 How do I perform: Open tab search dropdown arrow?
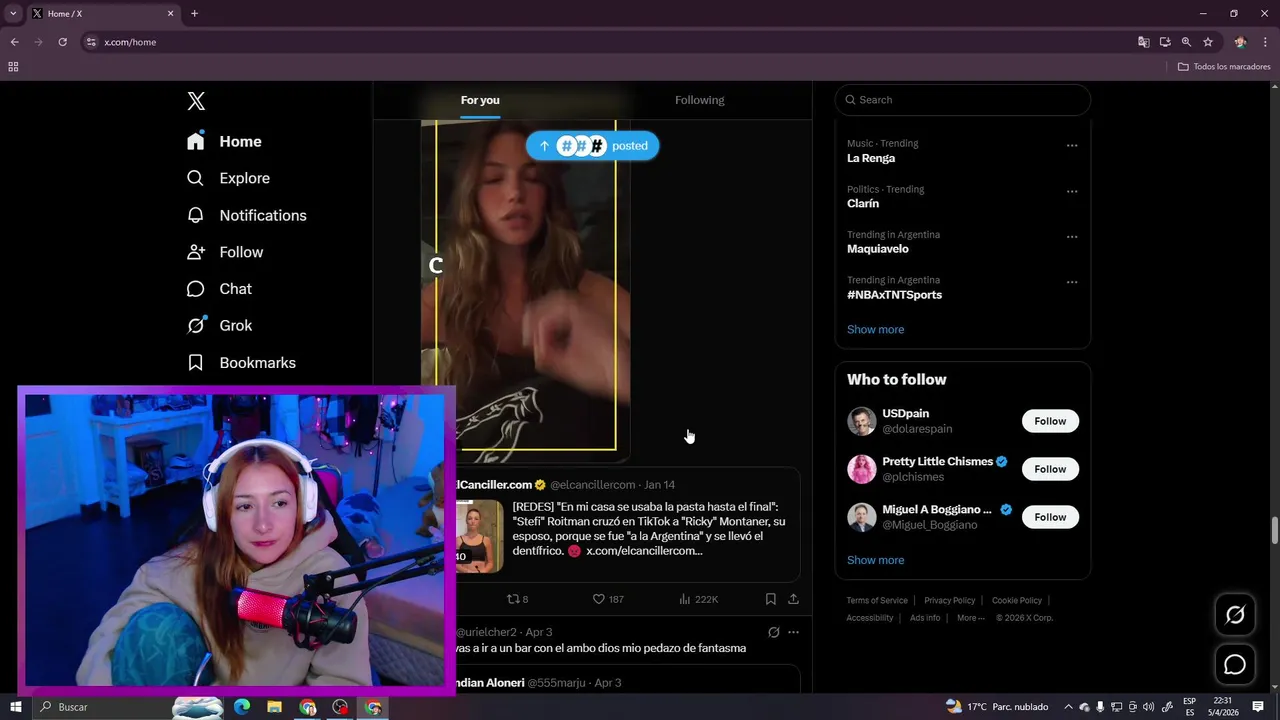pyautogui.click(x=13, y=14)
